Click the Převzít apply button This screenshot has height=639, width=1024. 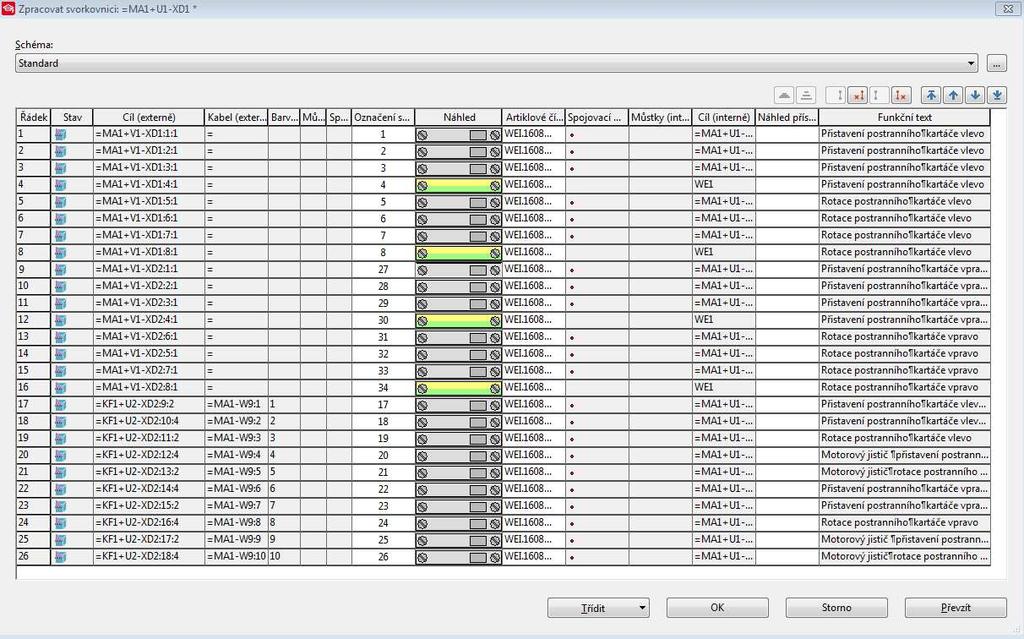(955, 608)
